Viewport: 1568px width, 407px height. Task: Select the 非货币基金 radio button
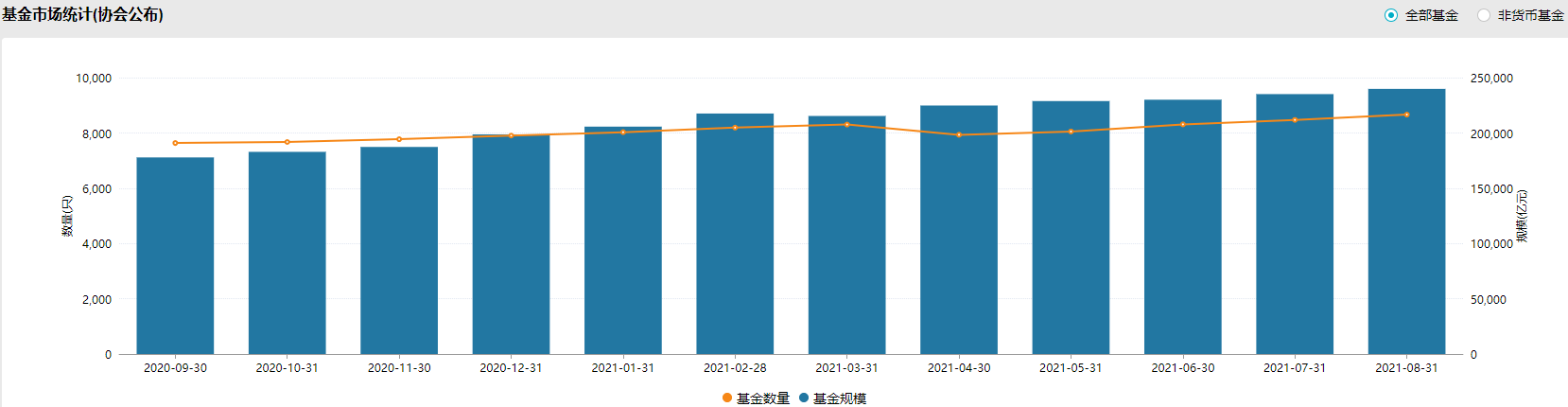tap(1483, 15)
